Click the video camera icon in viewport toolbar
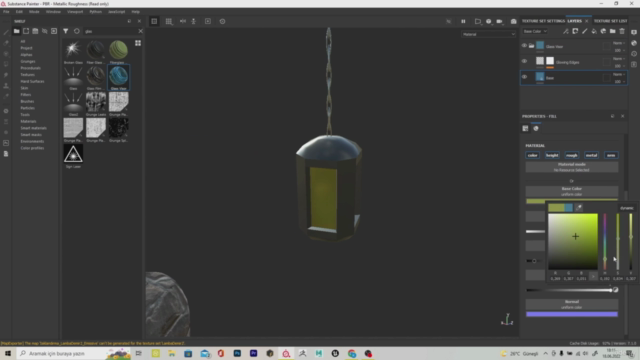Viewport: 640px width, 360px height. (x=500, y=21)
